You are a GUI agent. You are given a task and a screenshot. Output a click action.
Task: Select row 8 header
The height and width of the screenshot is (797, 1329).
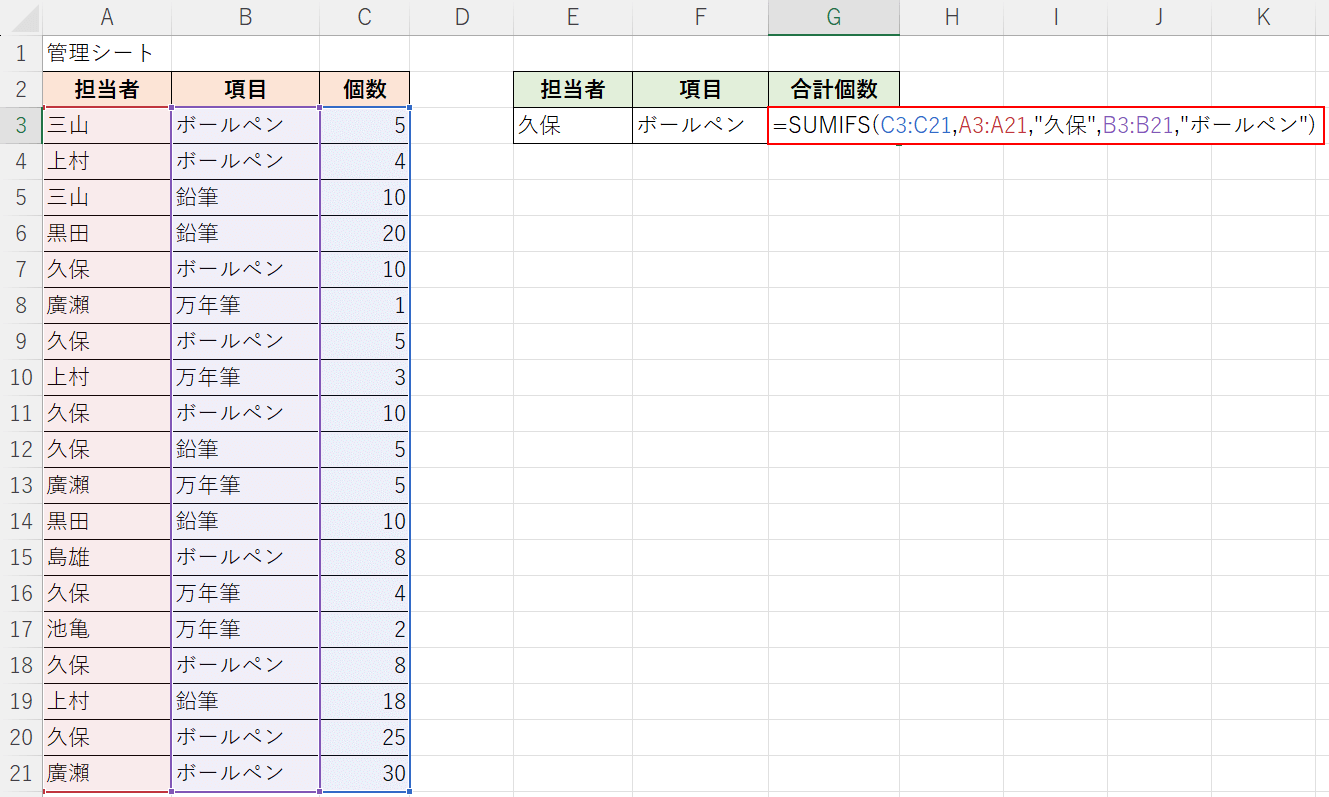coord(21,305)
